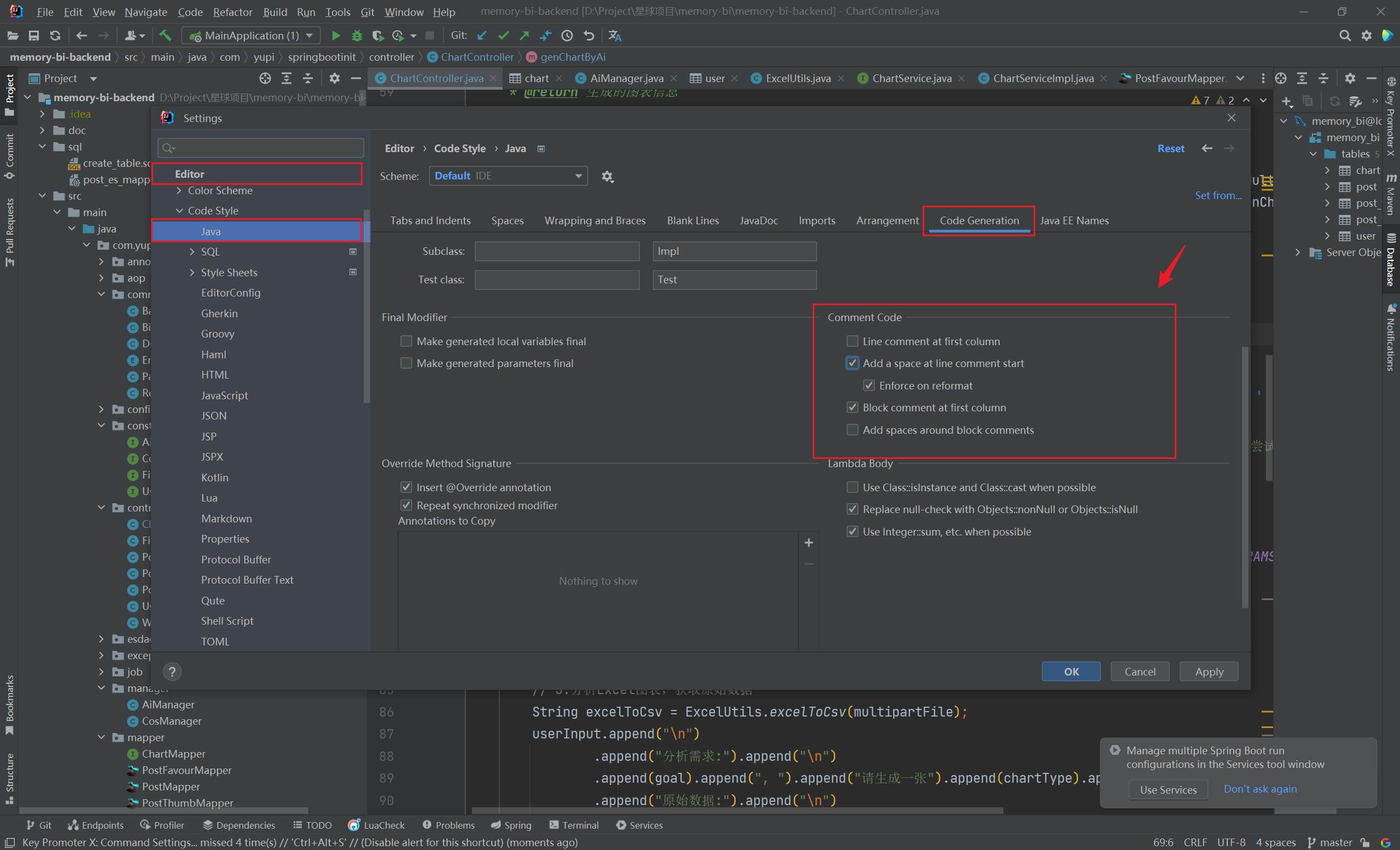Open Bookmarks tool window

tap(9, 705)
